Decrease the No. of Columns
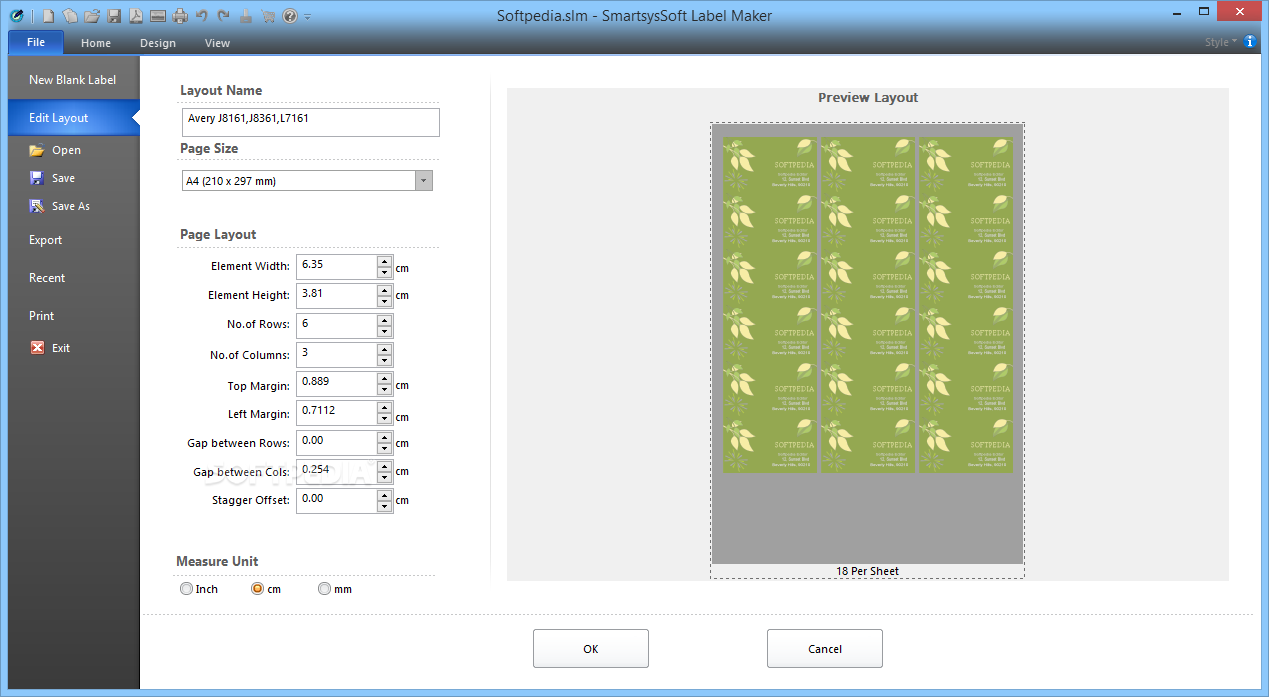 pyautogui.click(x=384, y=362)
